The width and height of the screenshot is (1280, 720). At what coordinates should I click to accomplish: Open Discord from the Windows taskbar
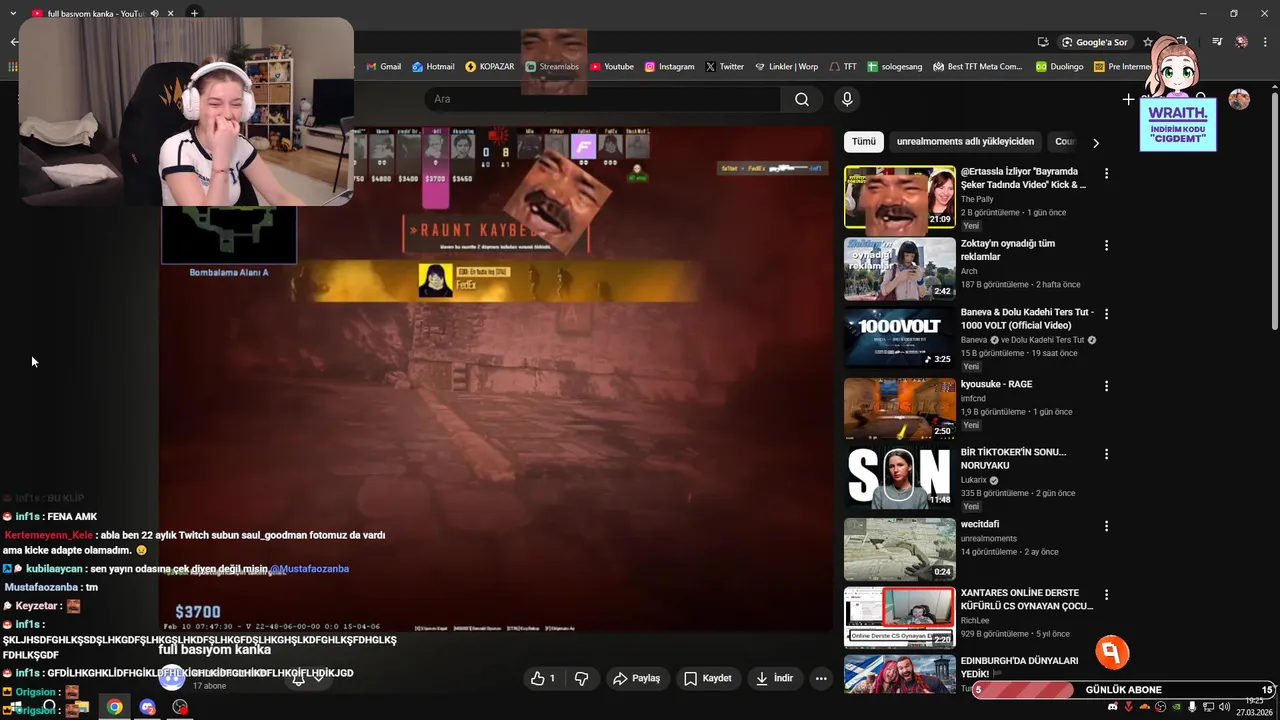pyautogui.click(x=148, y=707)
